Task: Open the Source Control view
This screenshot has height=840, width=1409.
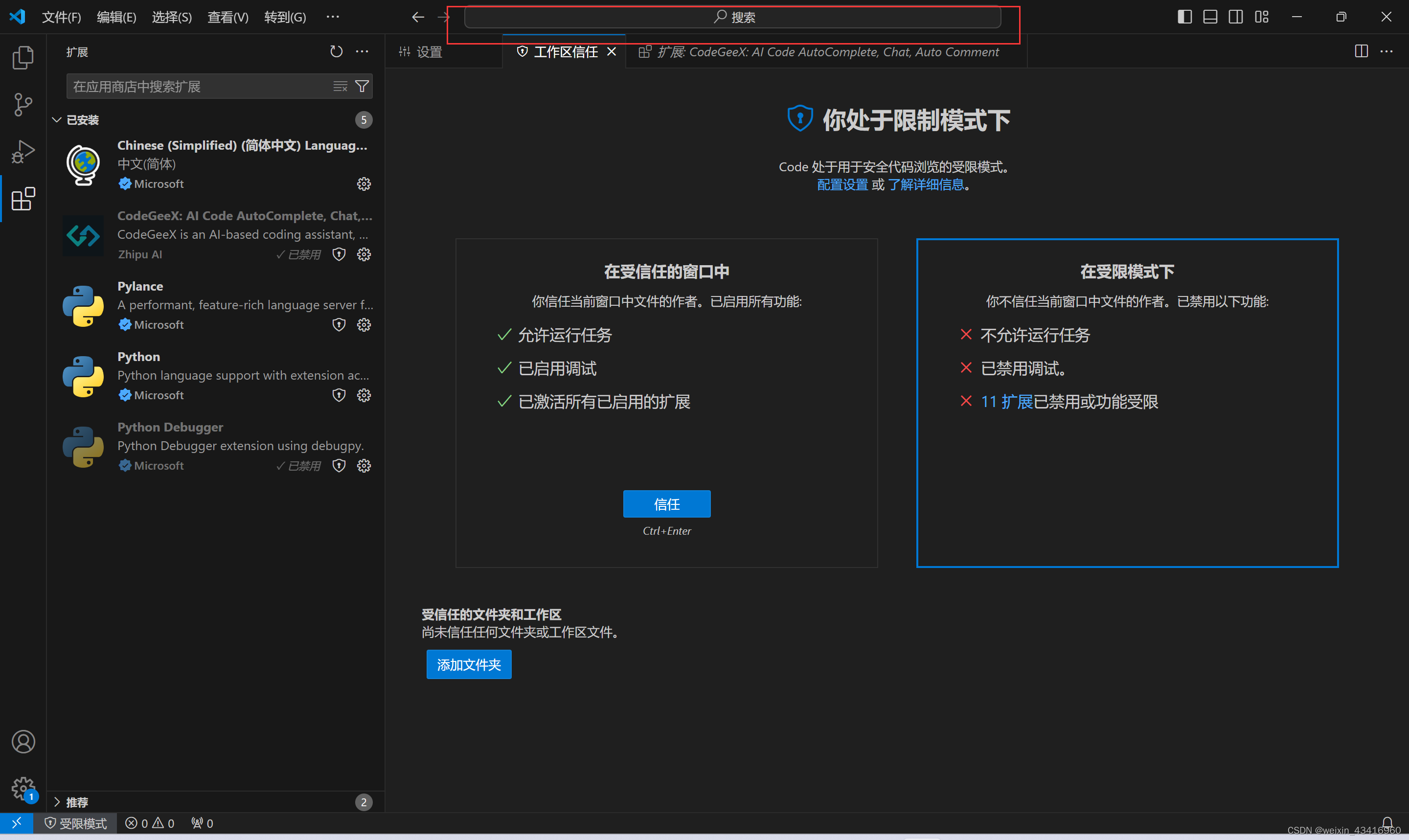Action: [x=23, y=105]
